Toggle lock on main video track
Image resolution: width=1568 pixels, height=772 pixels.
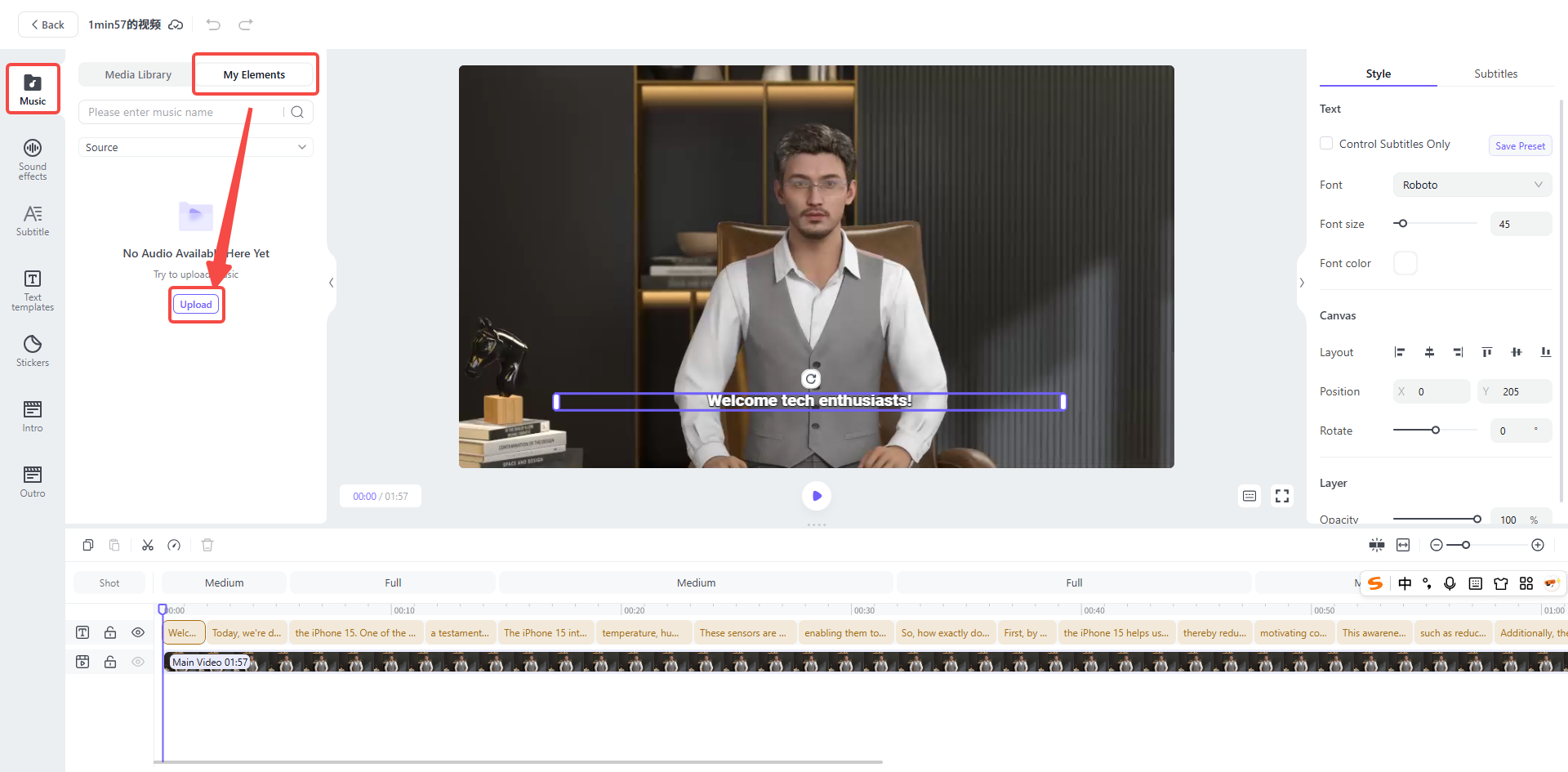tap(110, 662)
